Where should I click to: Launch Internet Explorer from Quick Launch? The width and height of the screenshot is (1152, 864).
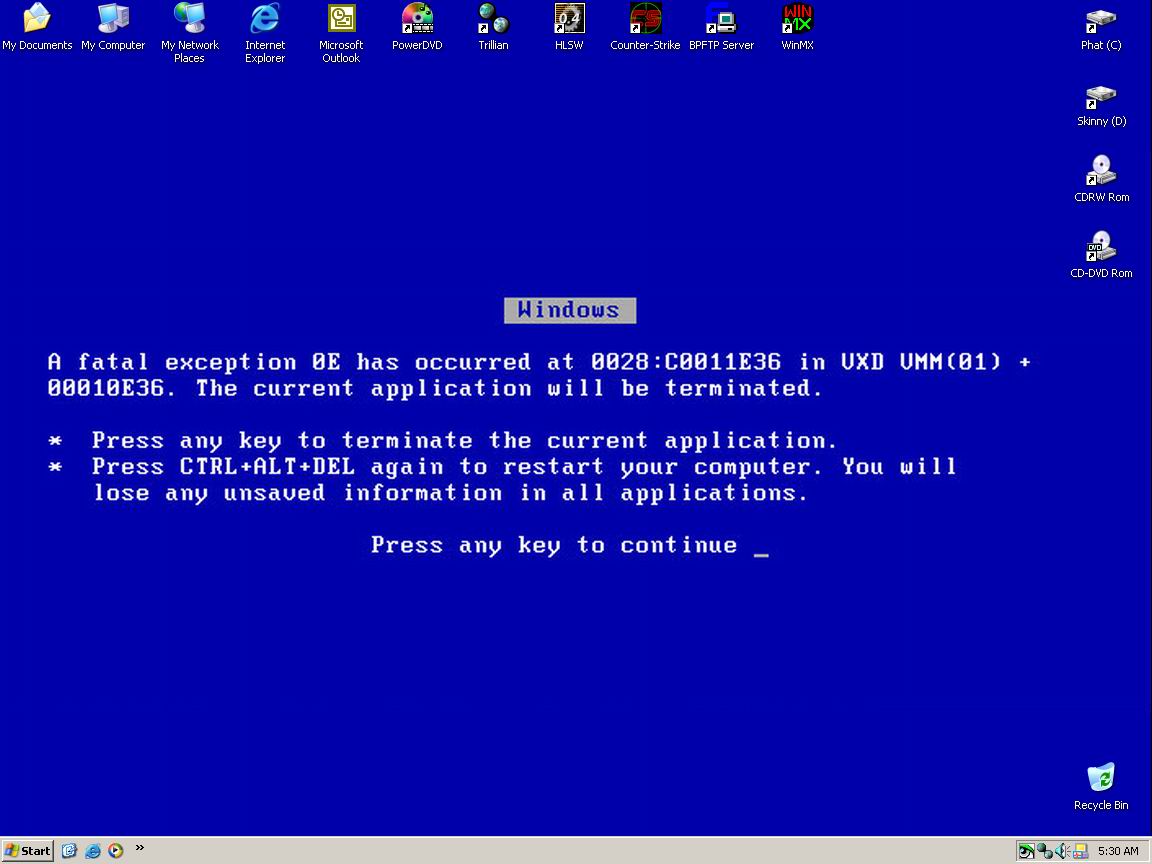(93, 851)
